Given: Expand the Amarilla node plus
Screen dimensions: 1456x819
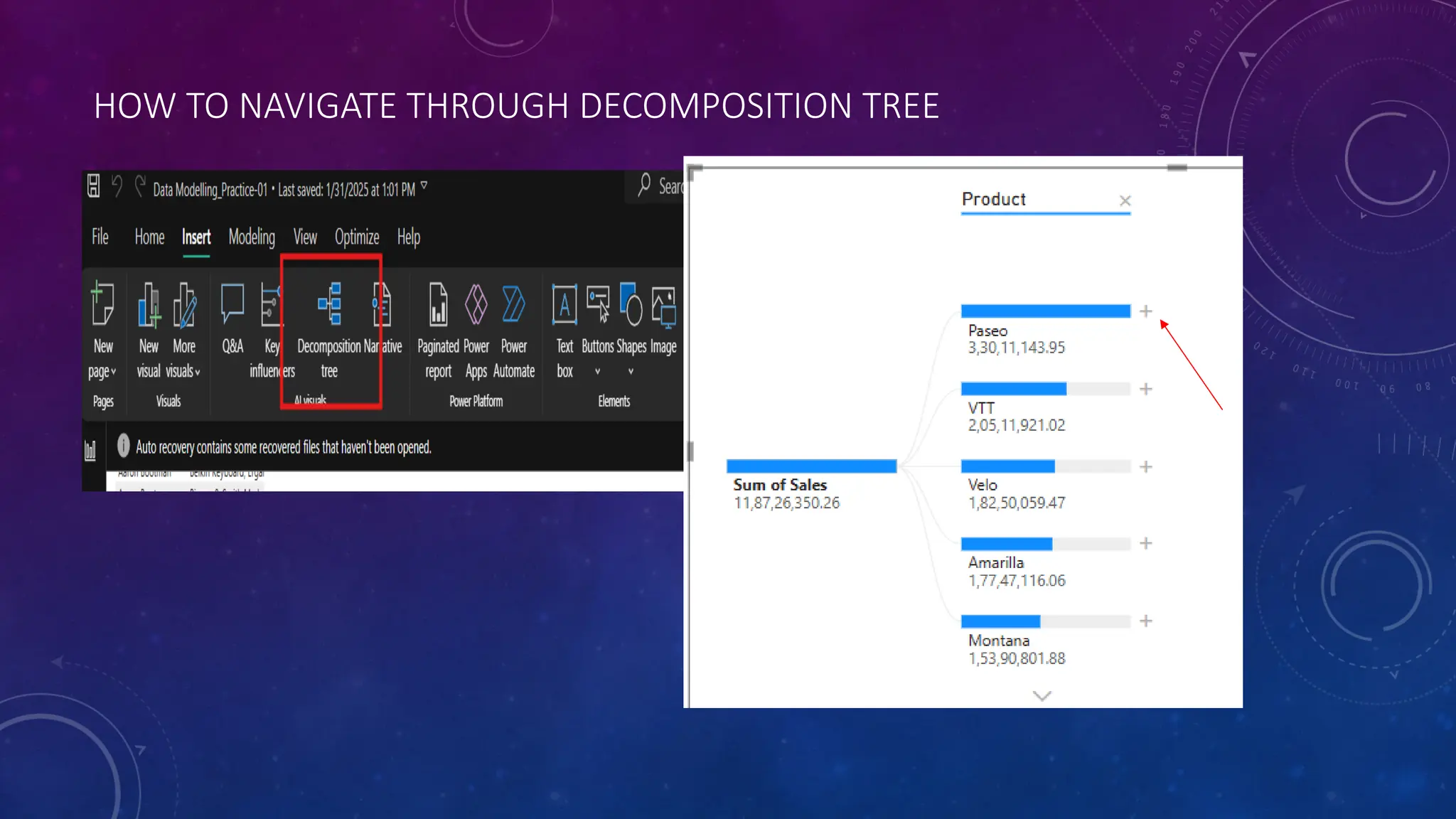Looking at the screenshot, I should pos(1145,544).
